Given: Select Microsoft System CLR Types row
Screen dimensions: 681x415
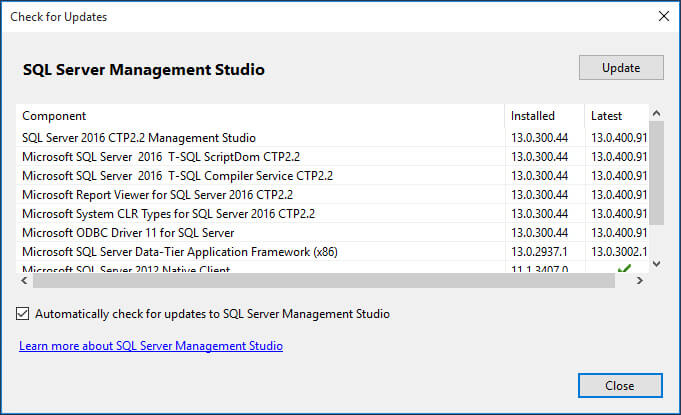Looking at the screenshot, I should [x=168, y=214].
